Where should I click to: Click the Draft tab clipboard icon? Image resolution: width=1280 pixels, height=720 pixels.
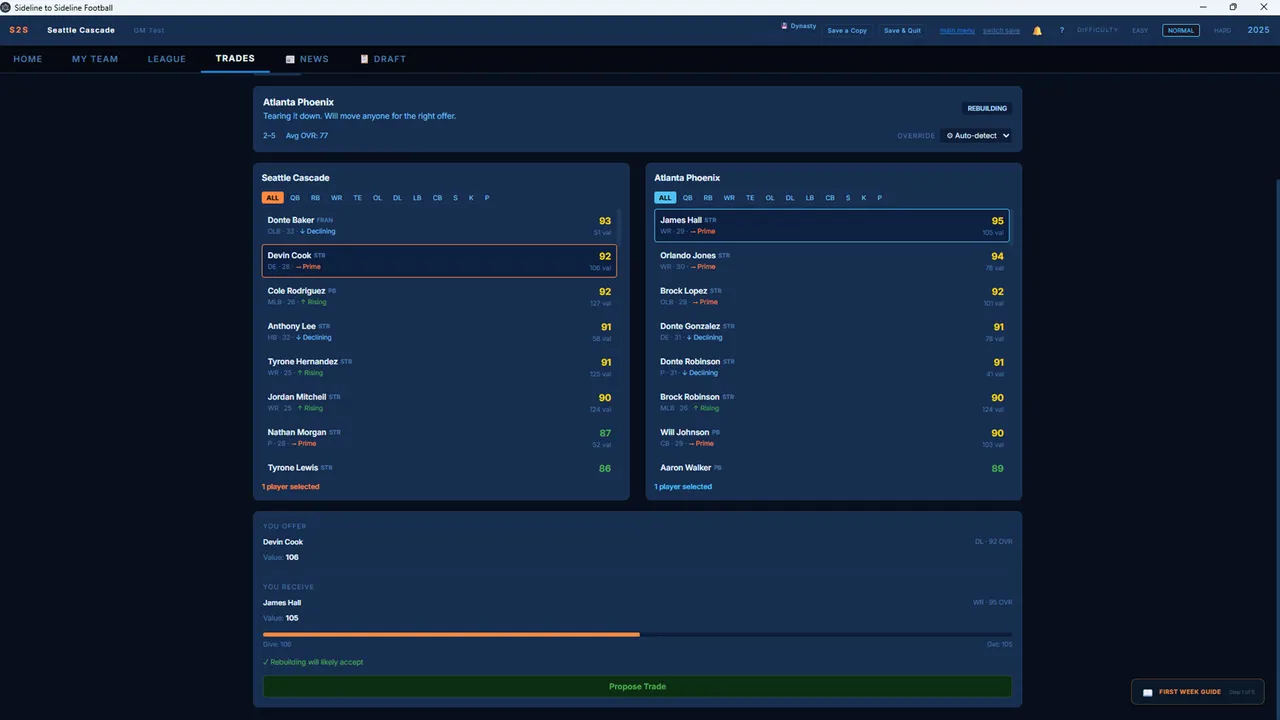[364, 59]
